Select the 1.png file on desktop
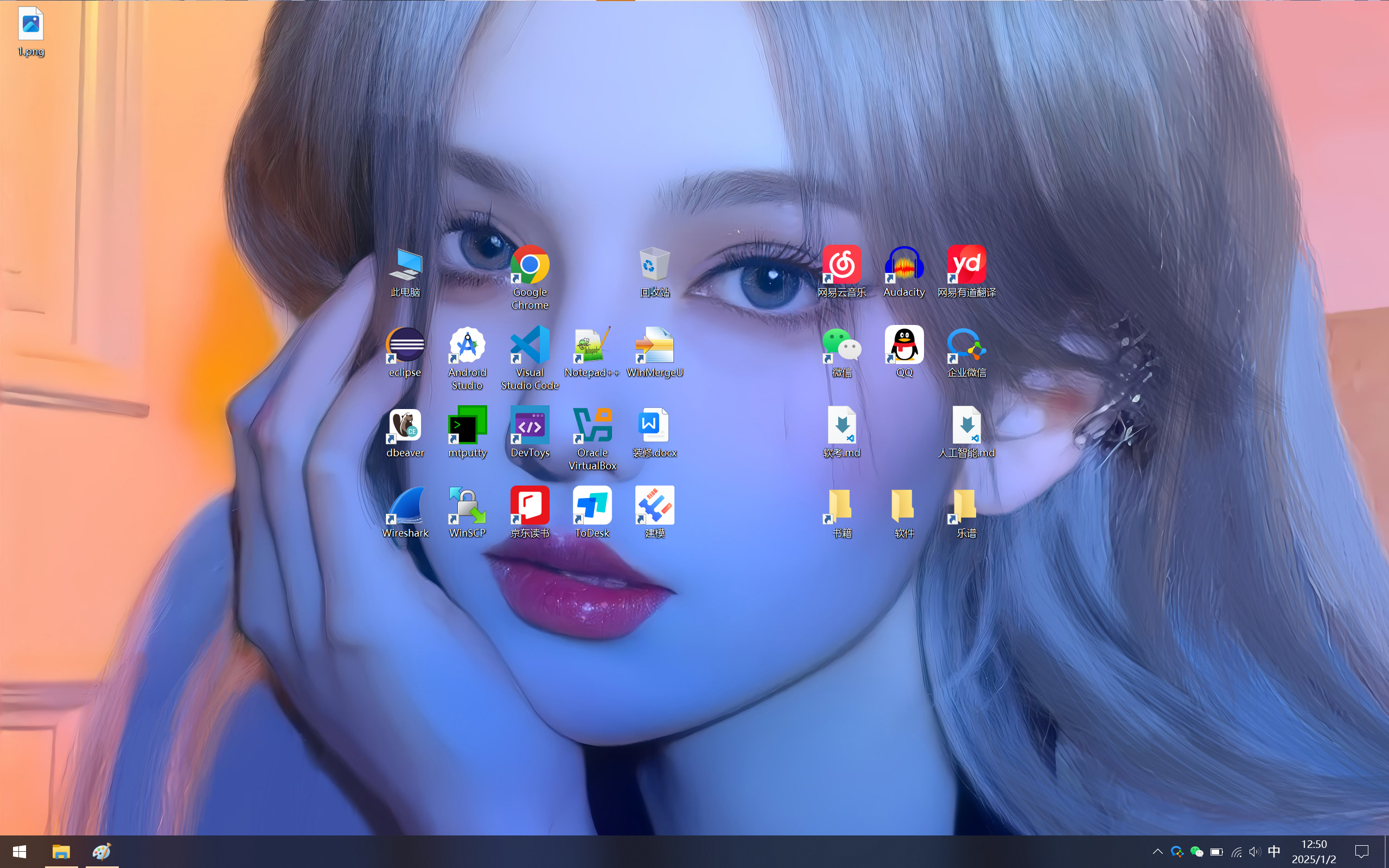This screenshot has width=1389, height=868. point(30,31)
